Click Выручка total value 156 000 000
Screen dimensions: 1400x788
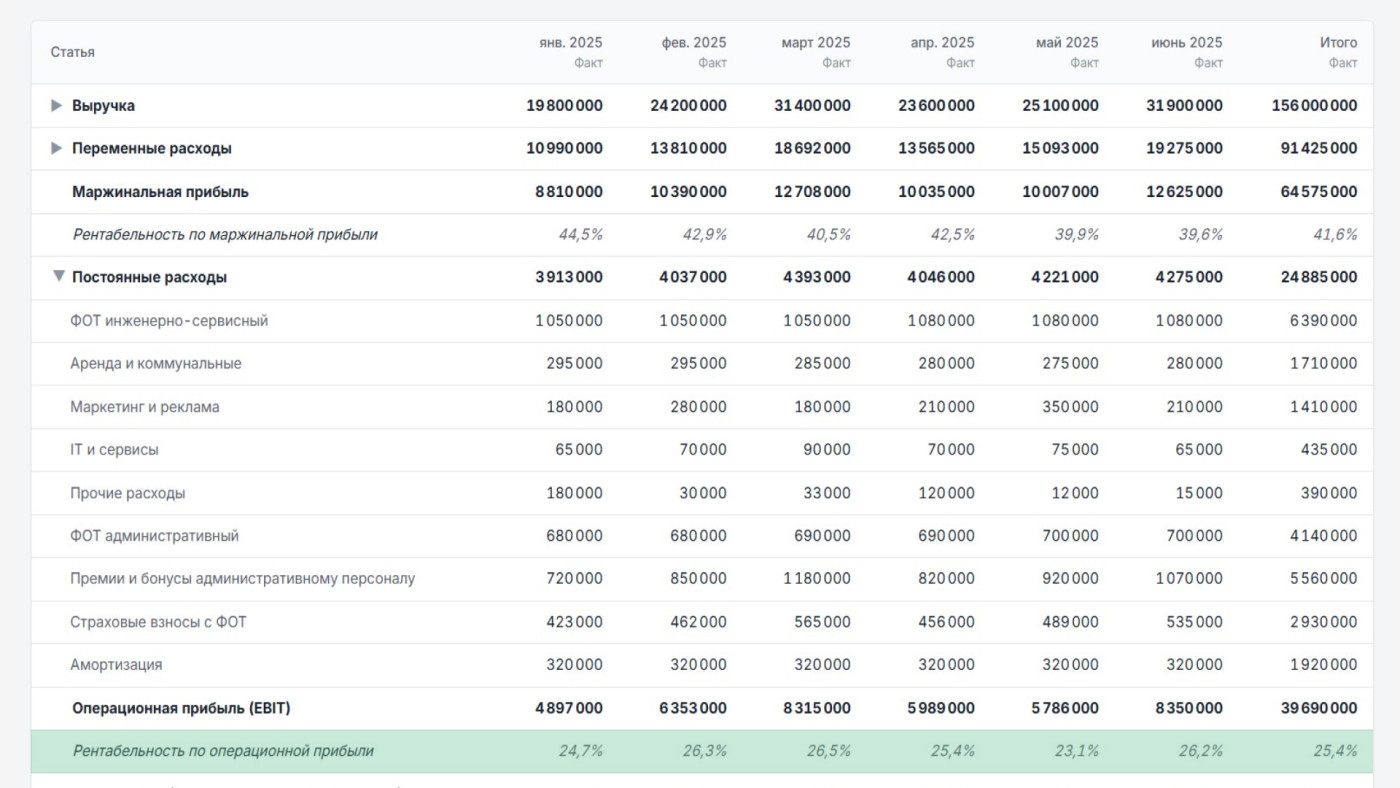(x=1314, y=105)
